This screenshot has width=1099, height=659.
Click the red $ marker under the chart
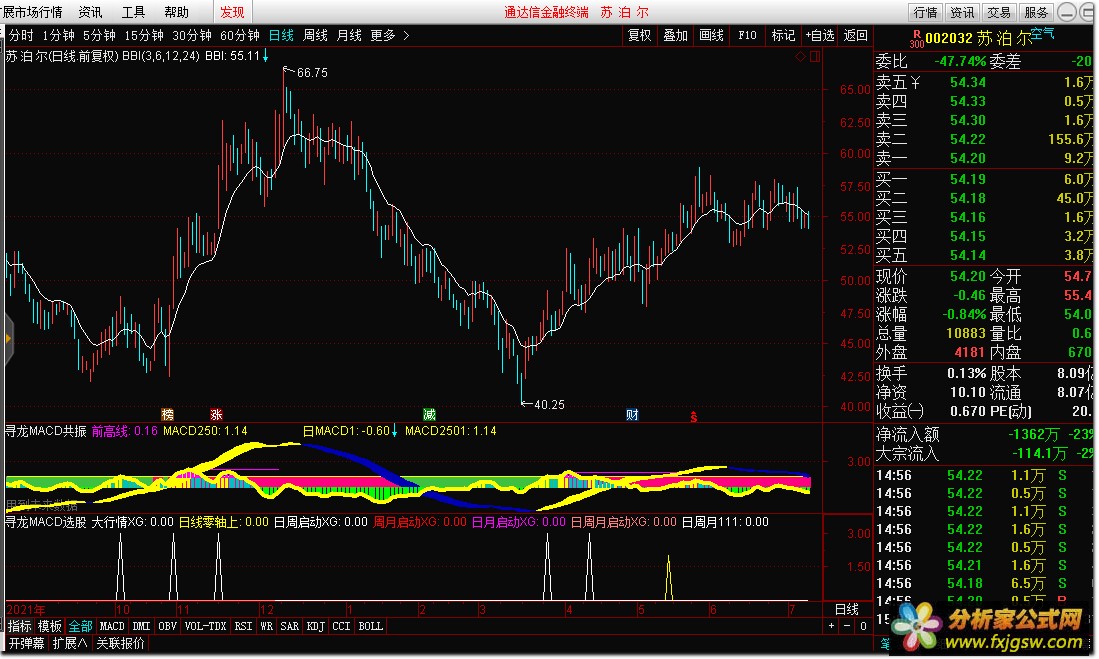click(693, 417)
